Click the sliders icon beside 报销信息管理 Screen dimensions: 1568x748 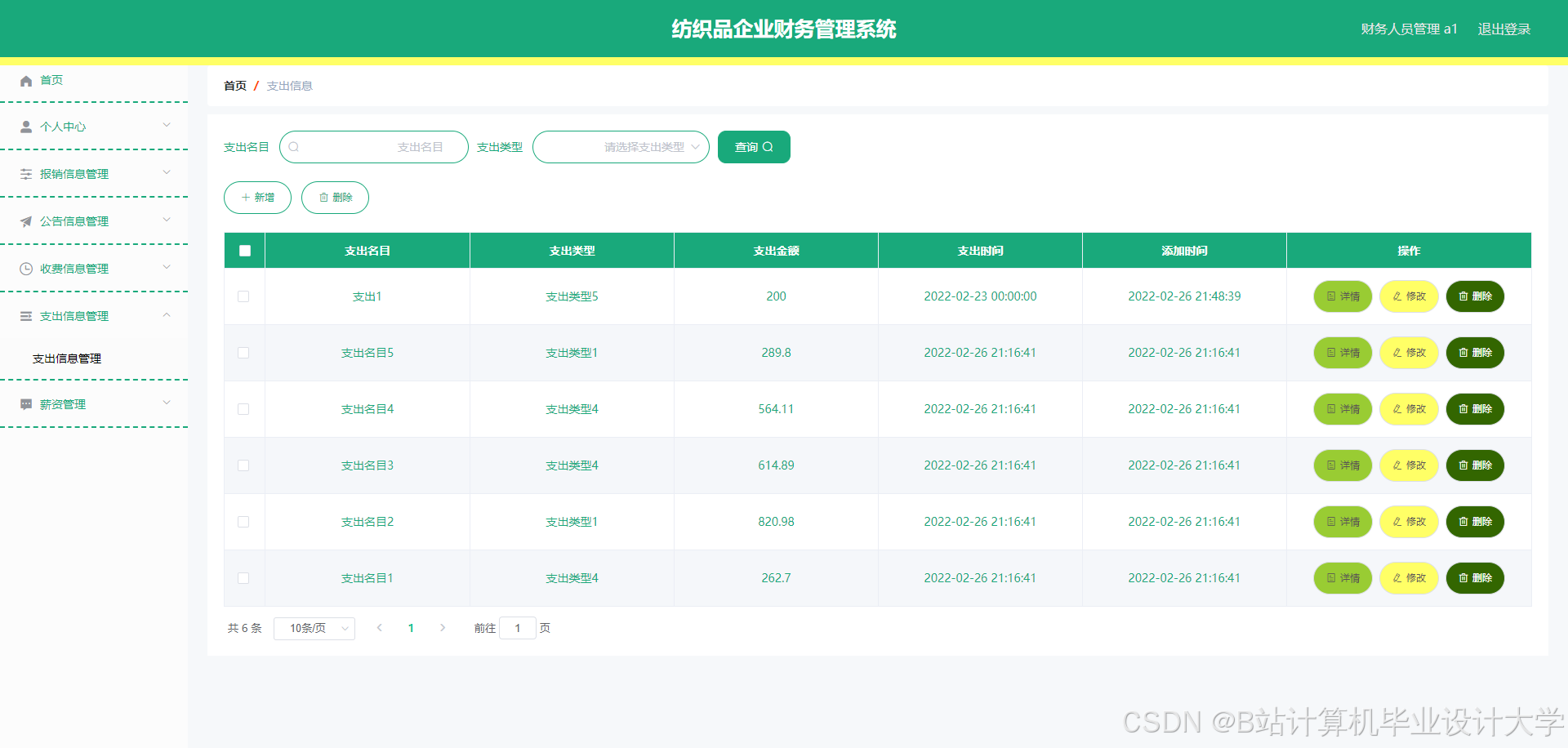pos(26,174)
